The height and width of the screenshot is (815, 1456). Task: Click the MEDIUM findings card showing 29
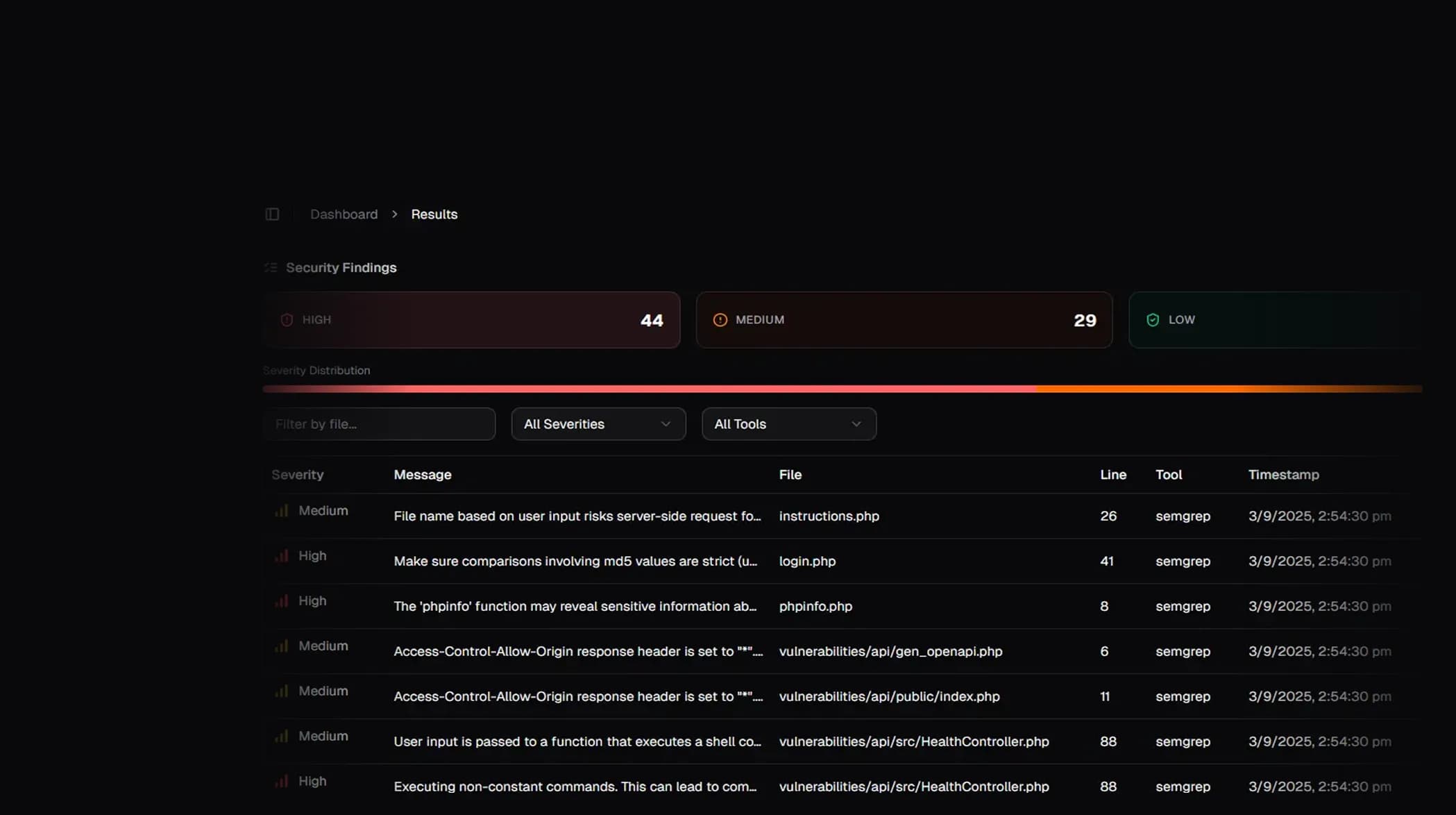click(x=904, y=320)
